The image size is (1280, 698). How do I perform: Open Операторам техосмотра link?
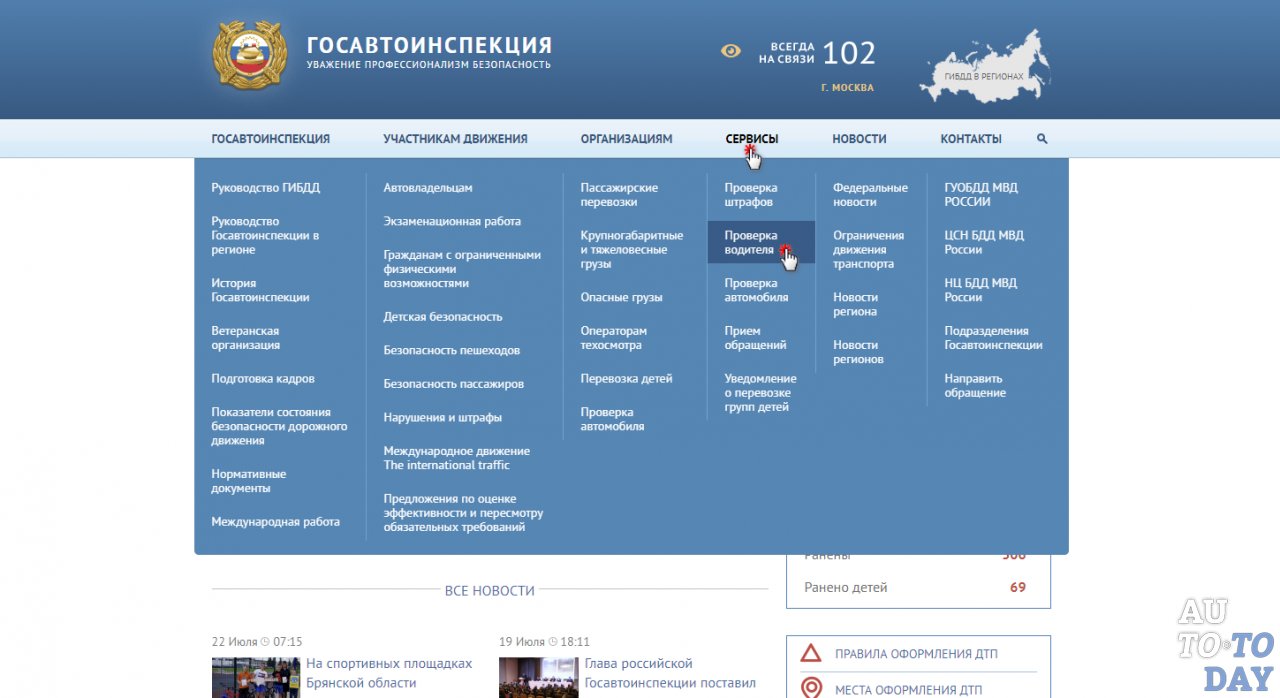click(614, 338)
